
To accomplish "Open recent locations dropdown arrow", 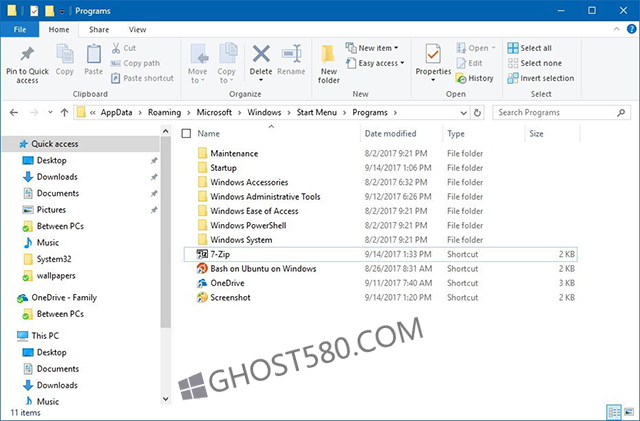I will 50,112.
